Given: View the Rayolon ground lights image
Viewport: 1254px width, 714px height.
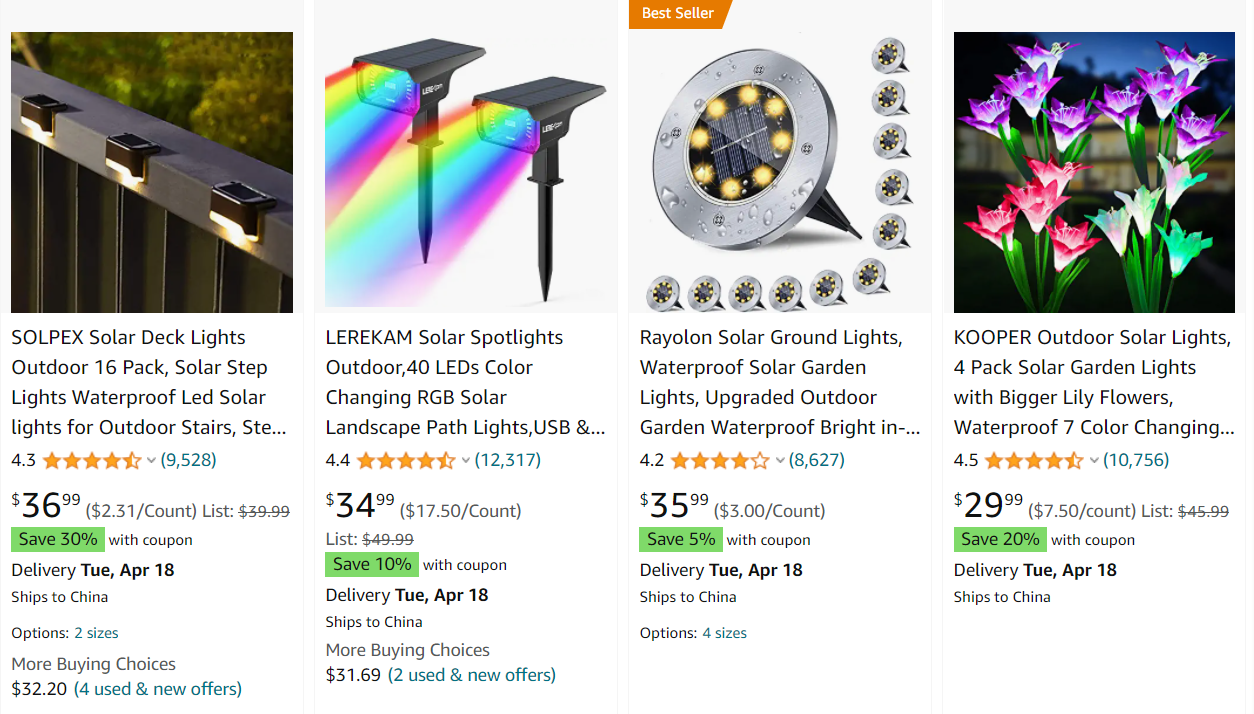Looking at the screenshot, I should tap(780, 172).
